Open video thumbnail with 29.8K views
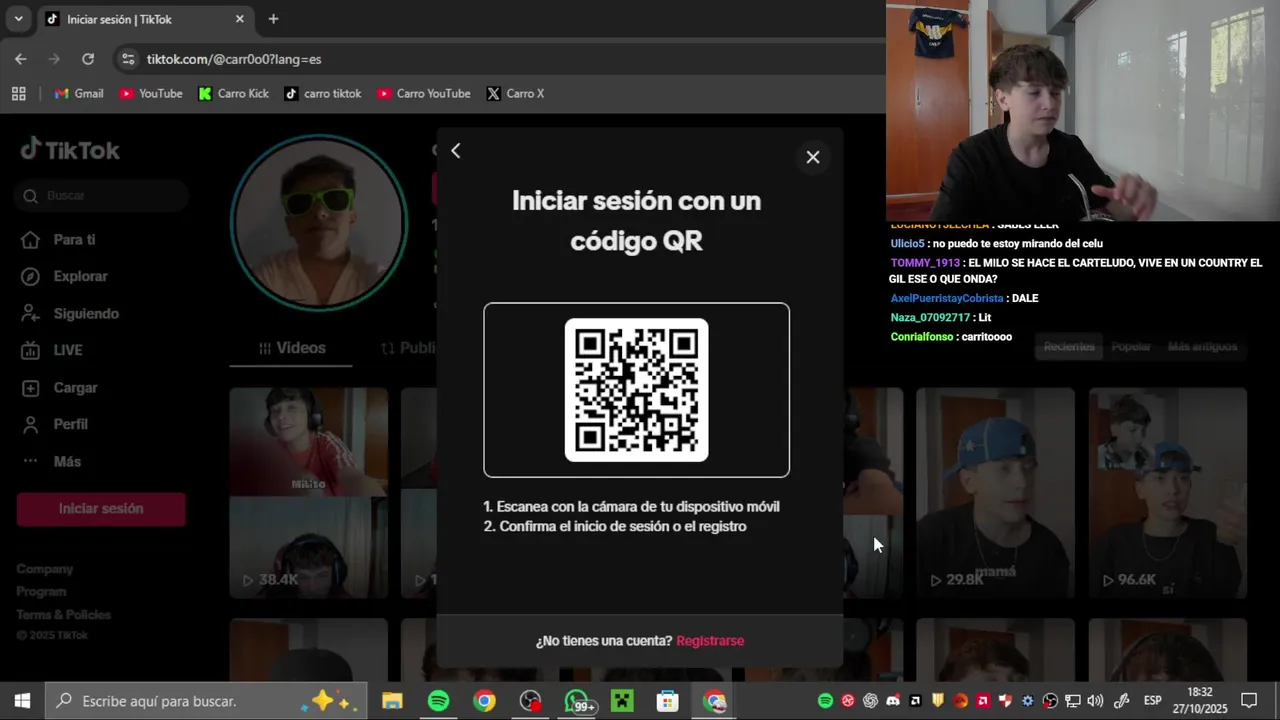The width and height of the screenshot is (1280, 720). pyautogui.click(x=995, y=493)
